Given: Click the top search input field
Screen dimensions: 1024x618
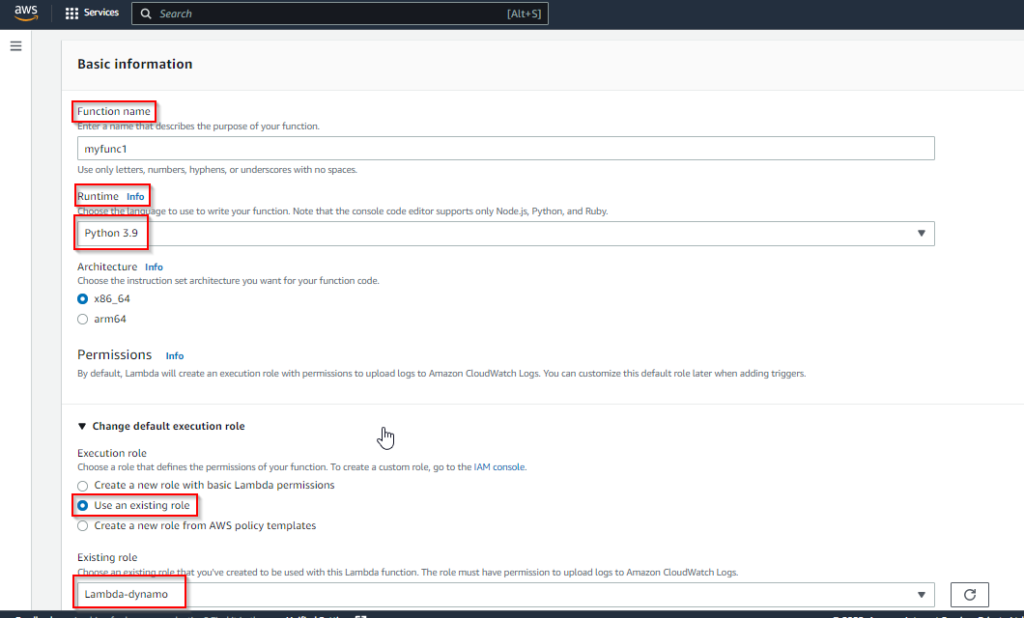Looking at the screenshot, I should 330,14.
